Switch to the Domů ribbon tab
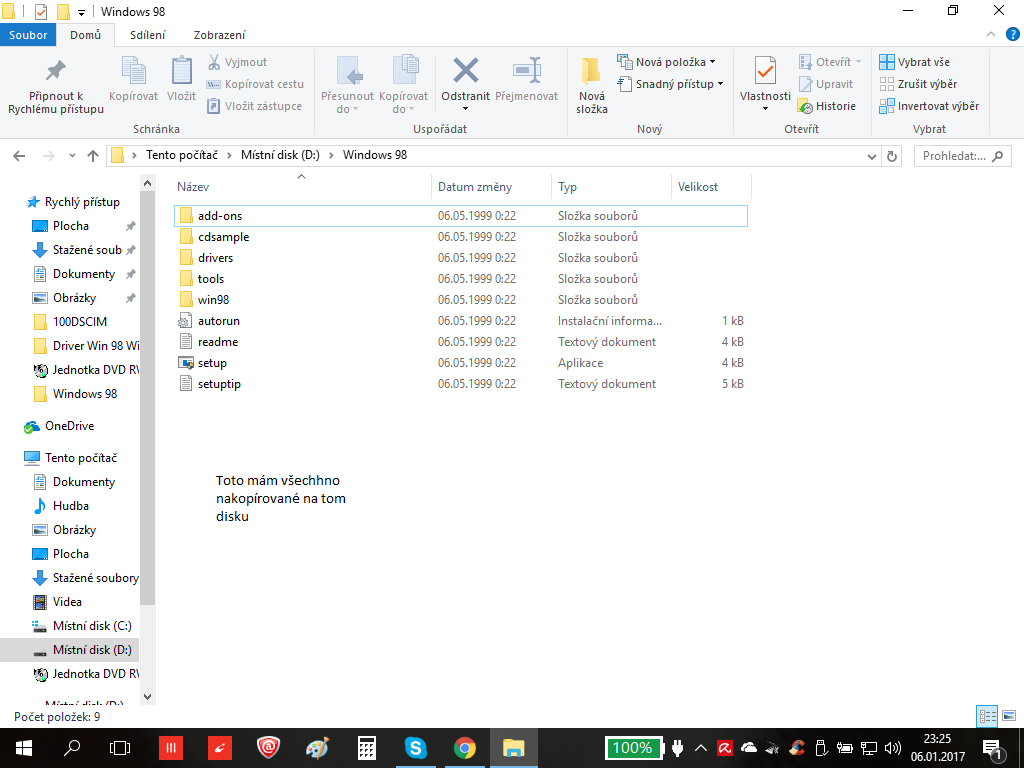Viewport: 1024px width, 768px height. pos(86,35)
